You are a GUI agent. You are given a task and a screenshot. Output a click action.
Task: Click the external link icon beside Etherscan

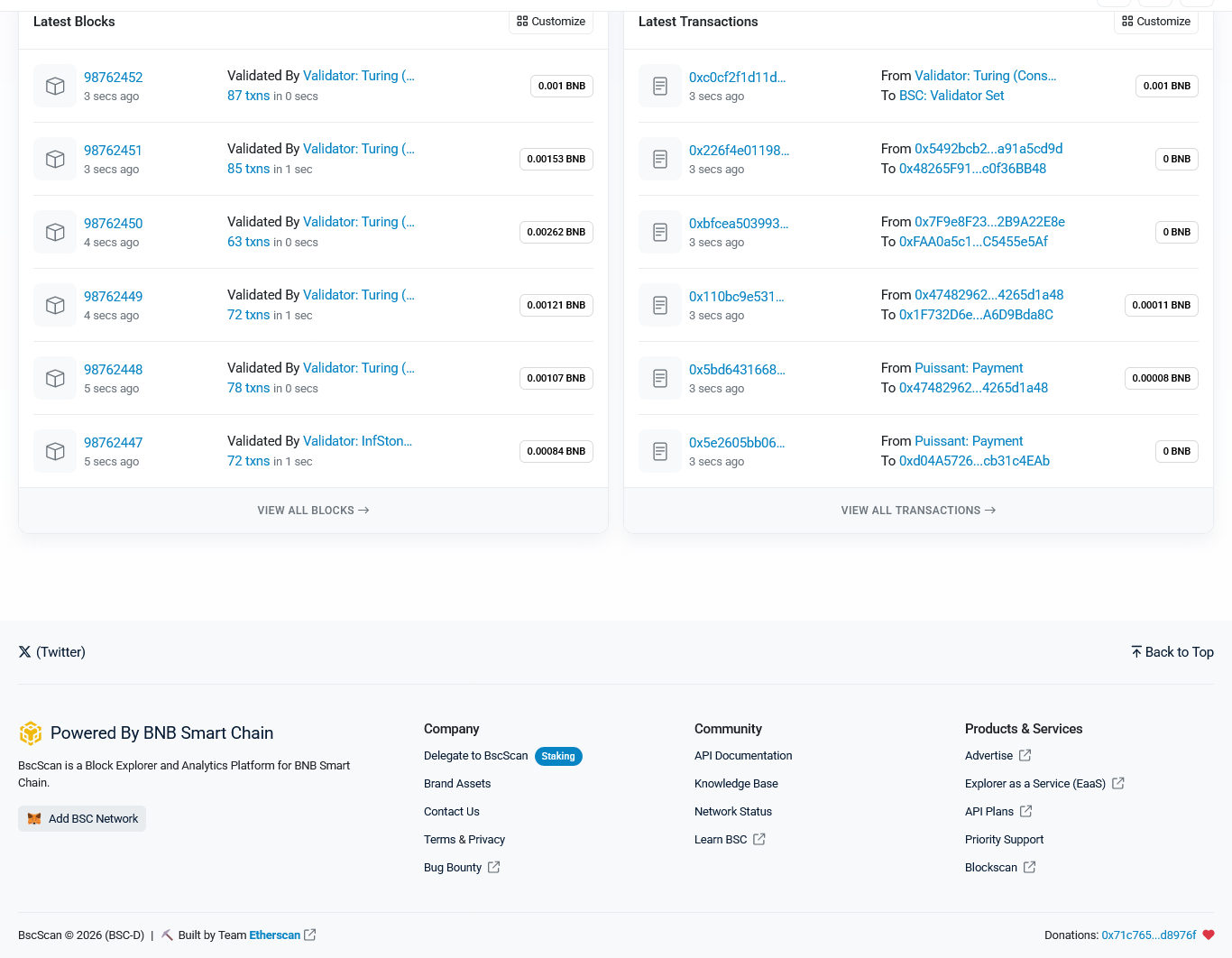coord(310,935)
